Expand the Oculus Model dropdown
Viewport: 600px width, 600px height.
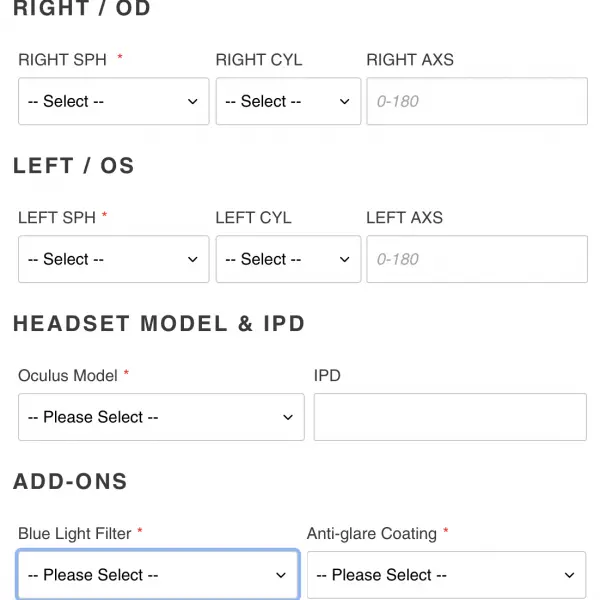pyautogui.click(x=161, y=417)
